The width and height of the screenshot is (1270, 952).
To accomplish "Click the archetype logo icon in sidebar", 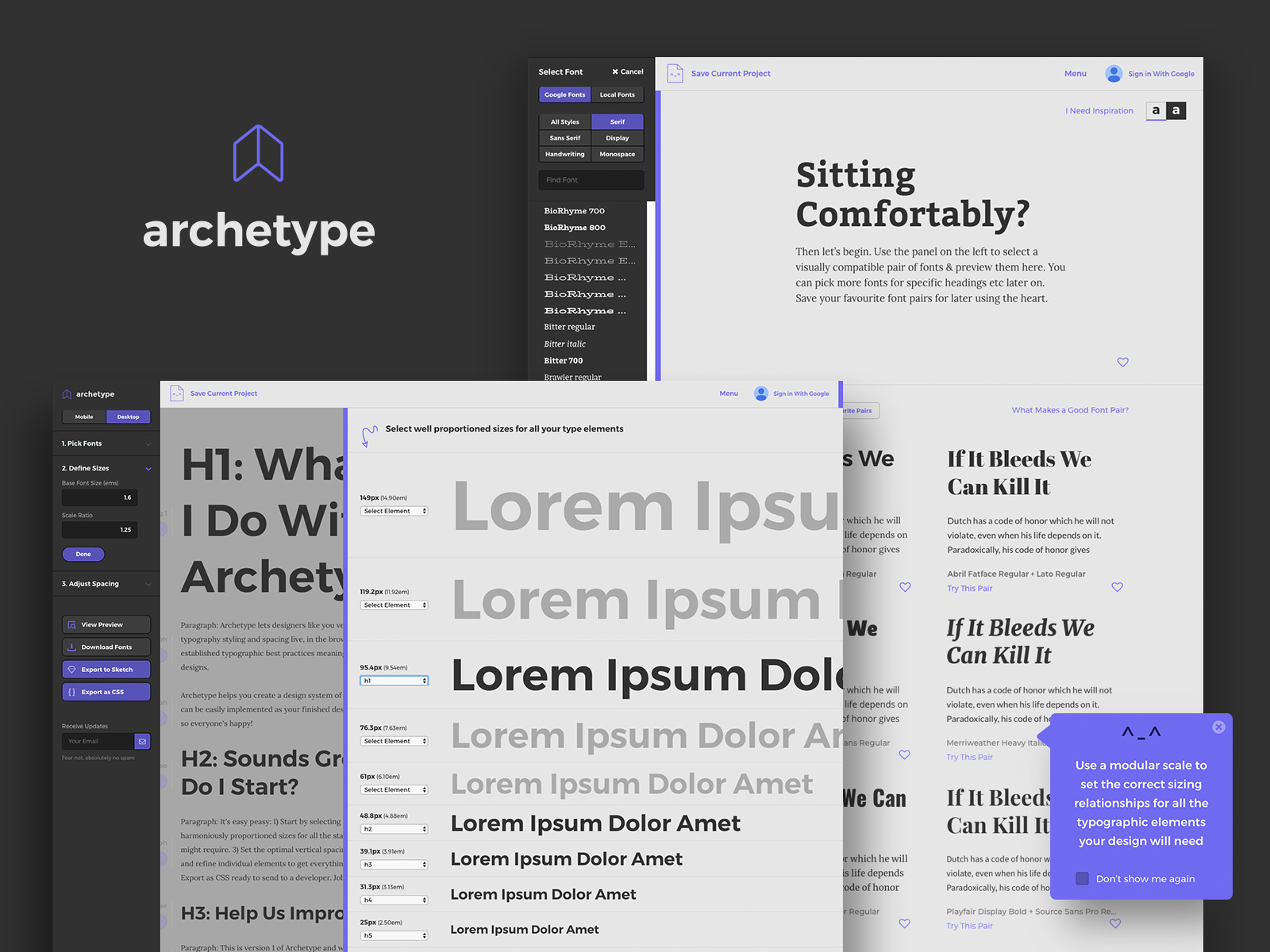I will (67, 393).
